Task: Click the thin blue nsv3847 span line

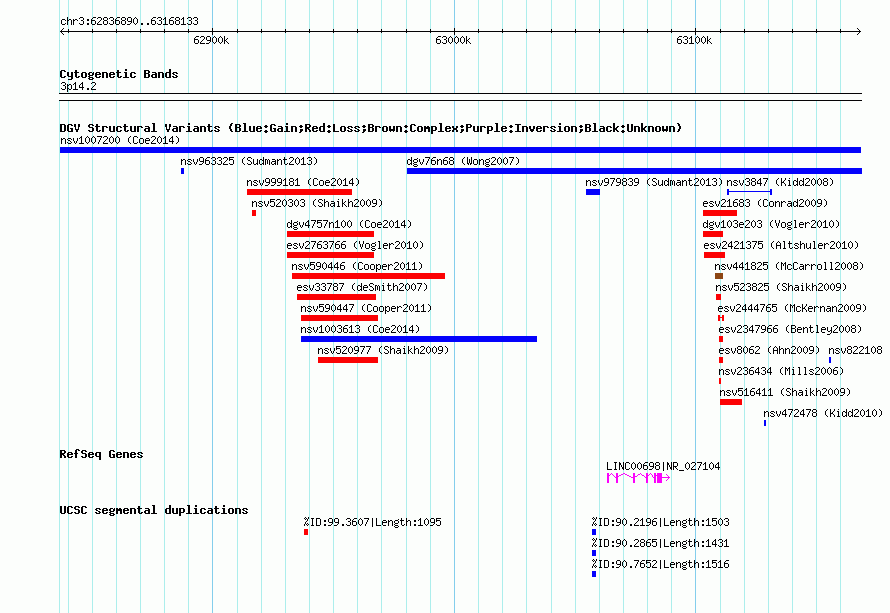Action: 749,192
